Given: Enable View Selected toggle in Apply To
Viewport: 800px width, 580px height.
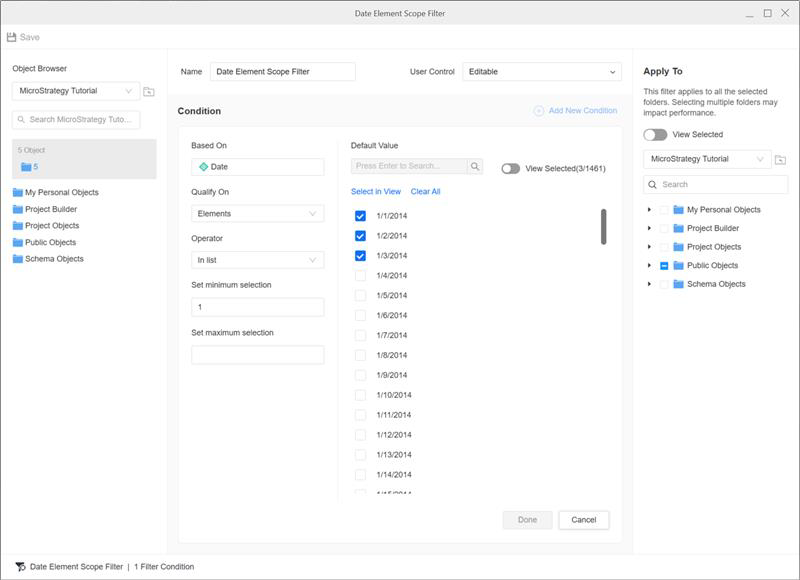Looking at the screenshot, I should (655, 134).
